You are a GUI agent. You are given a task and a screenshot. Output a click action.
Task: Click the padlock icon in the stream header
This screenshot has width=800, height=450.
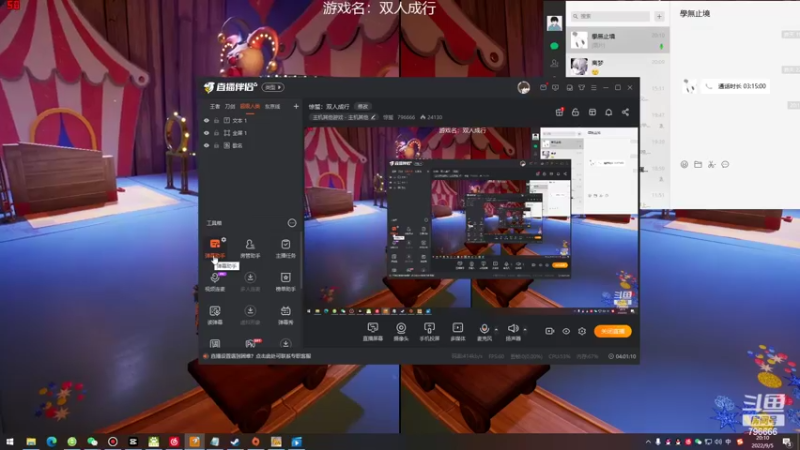click(576, 112)
